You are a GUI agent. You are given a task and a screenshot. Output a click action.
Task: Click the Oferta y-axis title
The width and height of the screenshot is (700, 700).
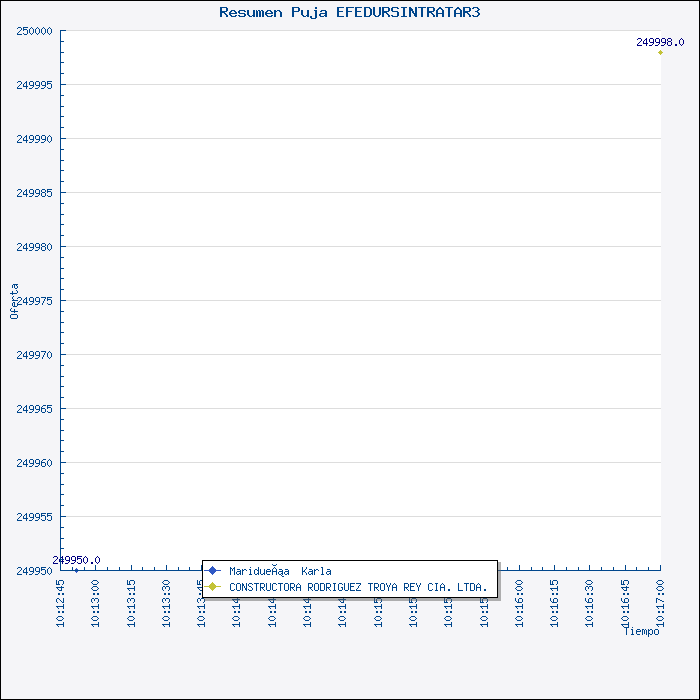pyautogui.click(x=14, y=300)
